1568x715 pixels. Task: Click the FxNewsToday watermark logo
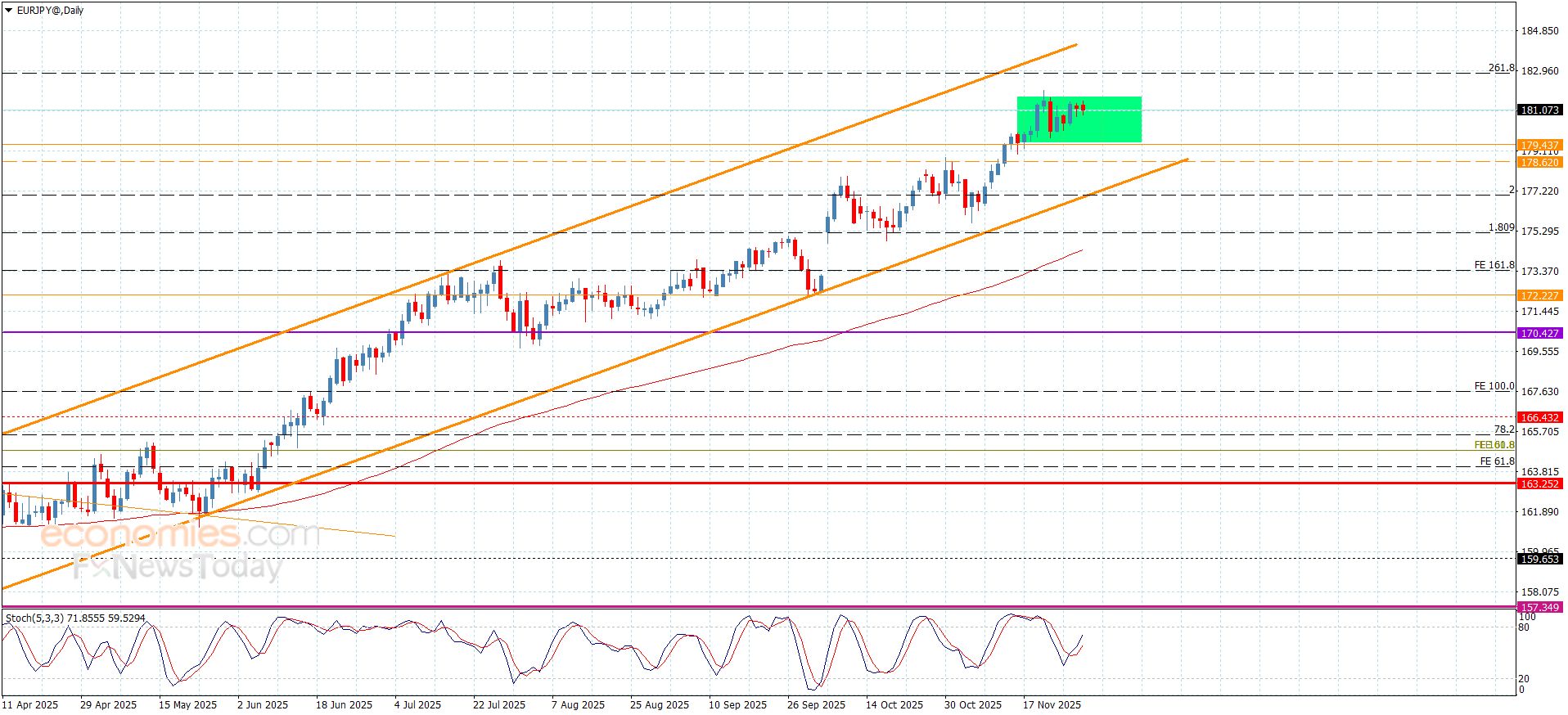point(177,567)
